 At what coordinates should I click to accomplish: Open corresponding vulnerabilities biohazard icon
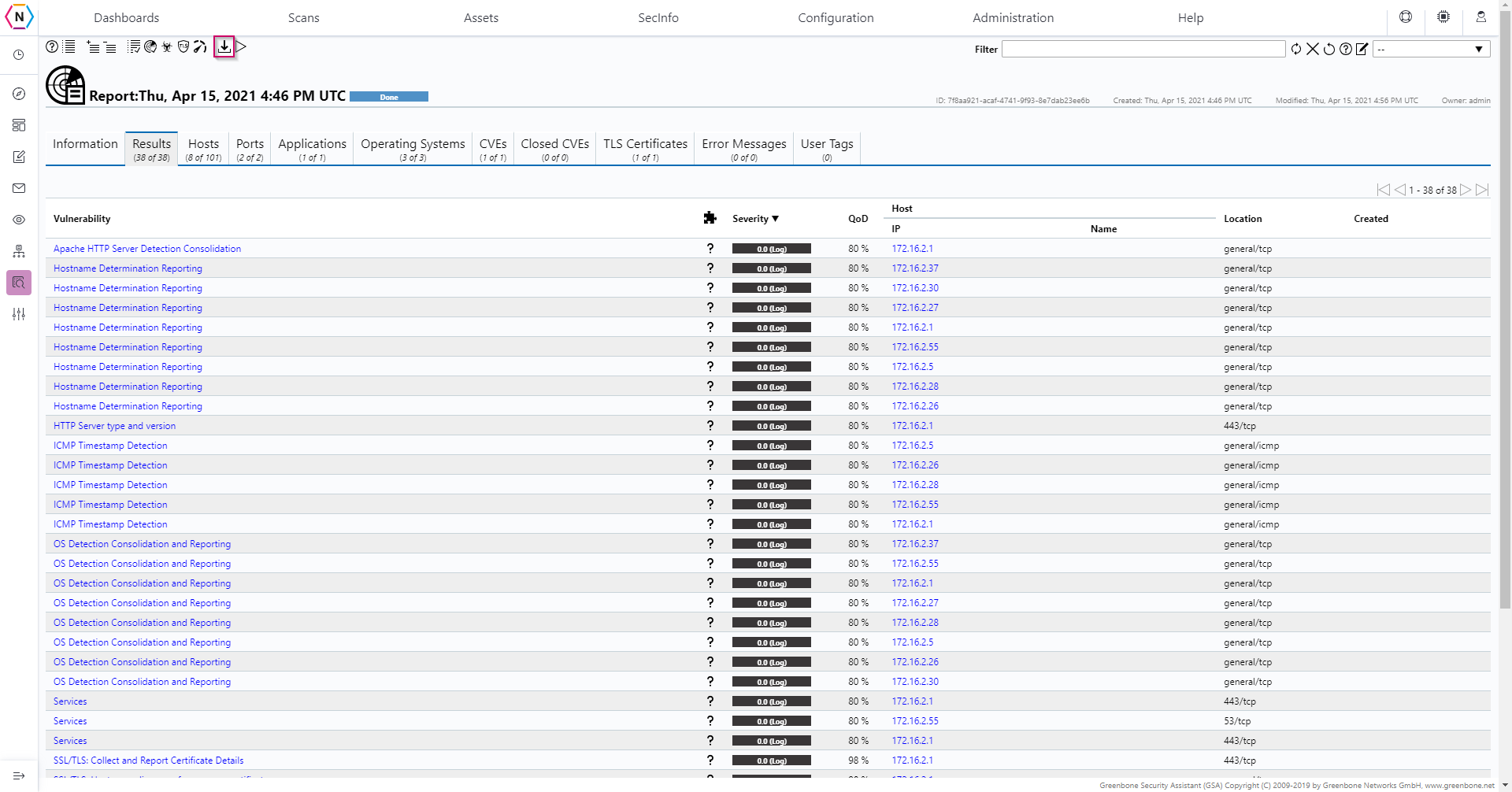pyautogui.click(x=167, y=47)
